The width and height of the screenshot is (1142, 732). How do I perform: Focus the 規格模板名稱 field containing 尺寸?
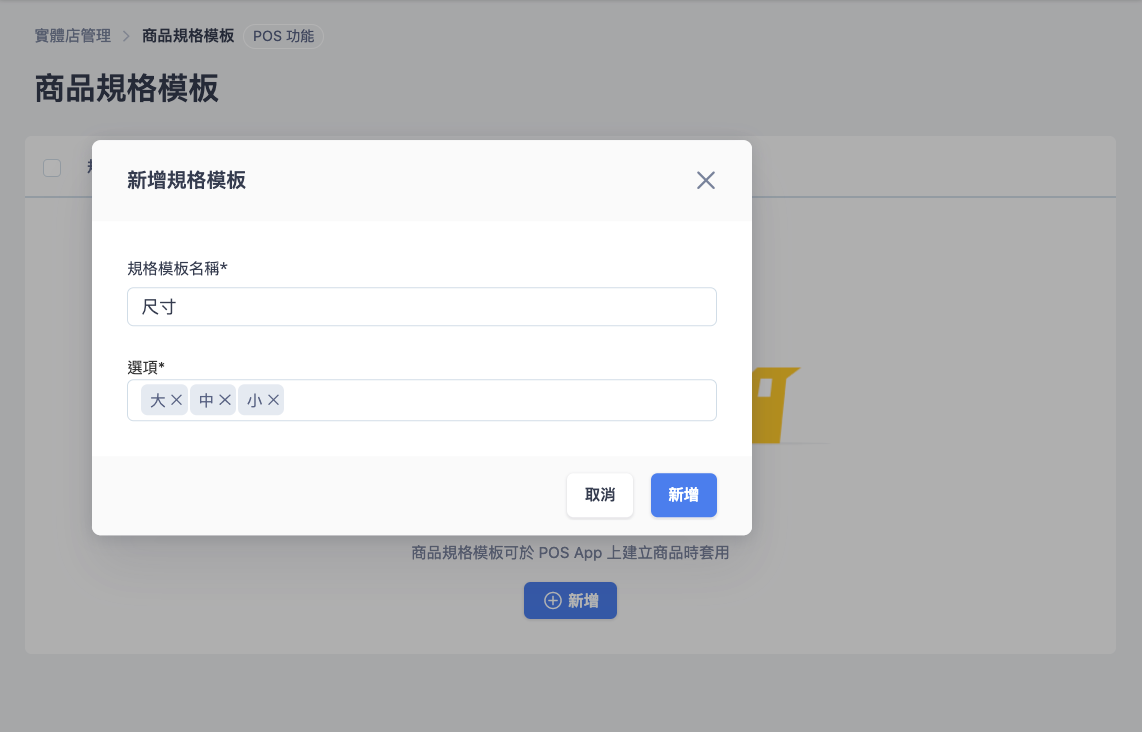[421, 307]
